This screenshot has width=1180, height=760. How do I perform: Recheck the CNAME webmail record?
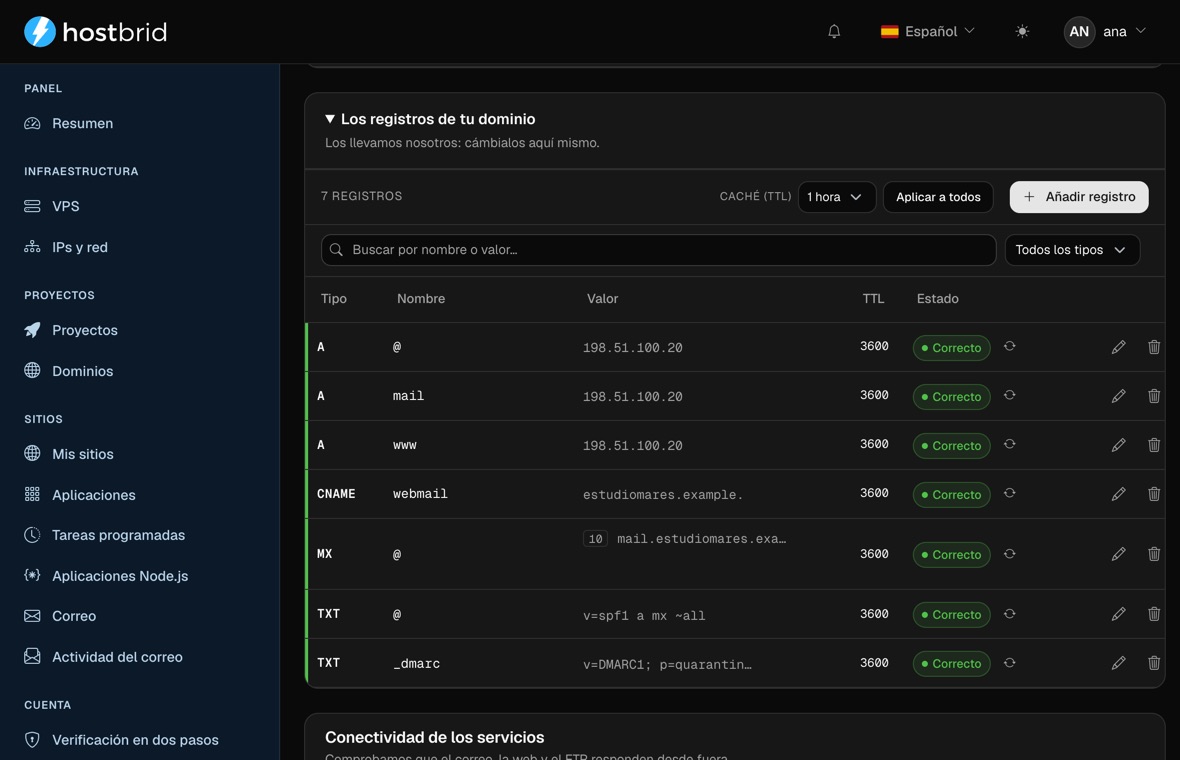tap(1010, 493)
